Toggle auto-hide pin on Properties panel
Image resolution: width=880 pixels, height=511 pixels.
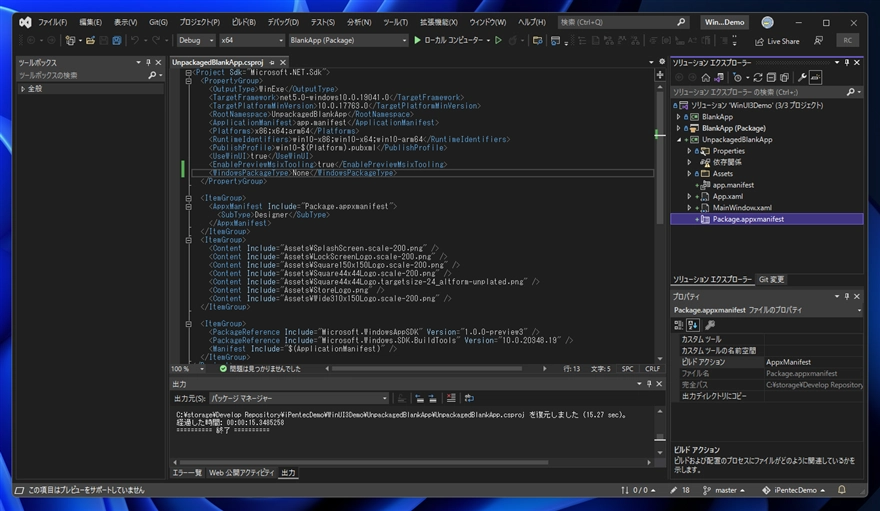(x=847, y=296)
